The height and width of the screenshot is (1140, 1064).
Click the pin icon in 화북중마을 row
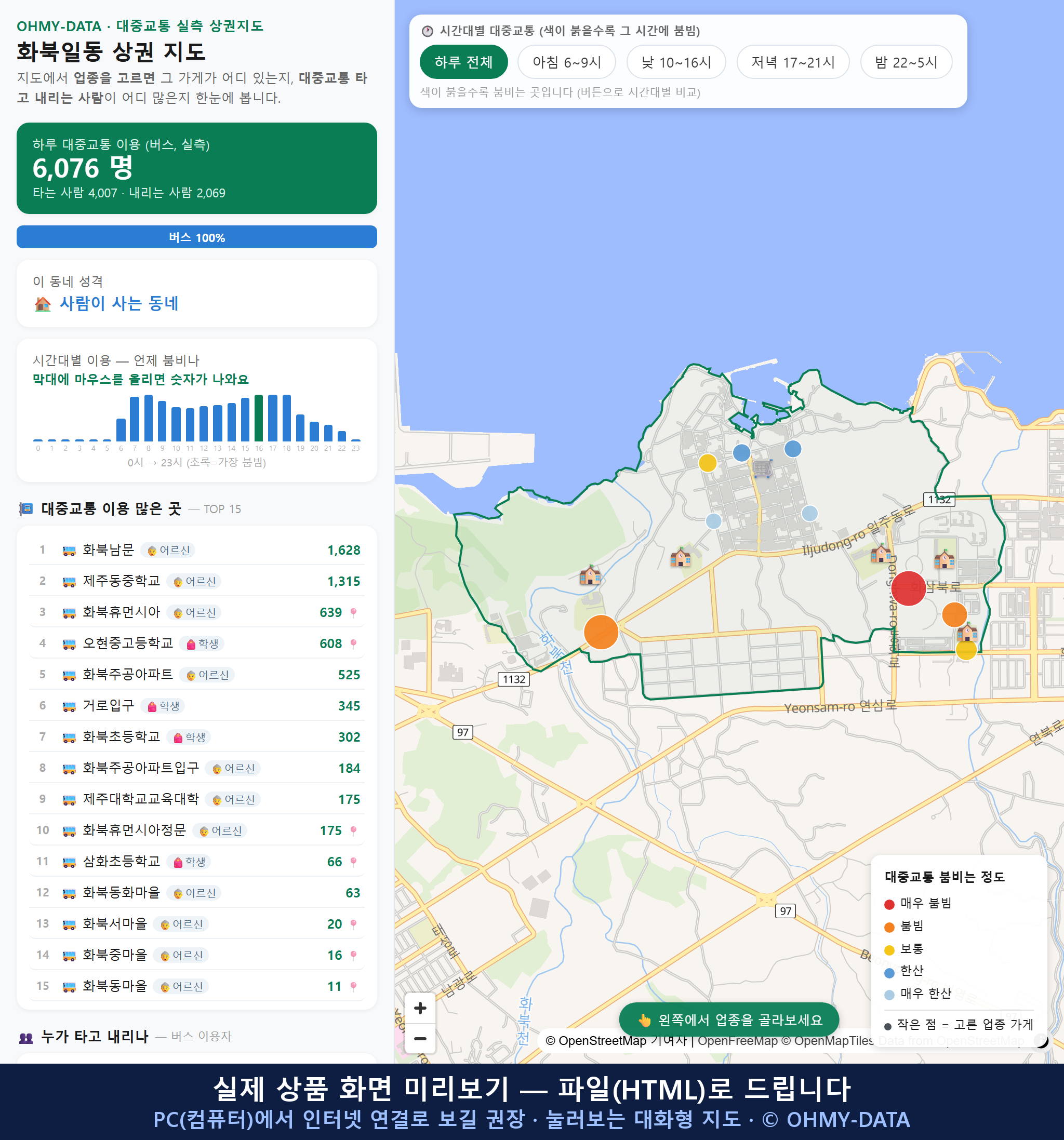pyautogui.click(x=353, y=955)
